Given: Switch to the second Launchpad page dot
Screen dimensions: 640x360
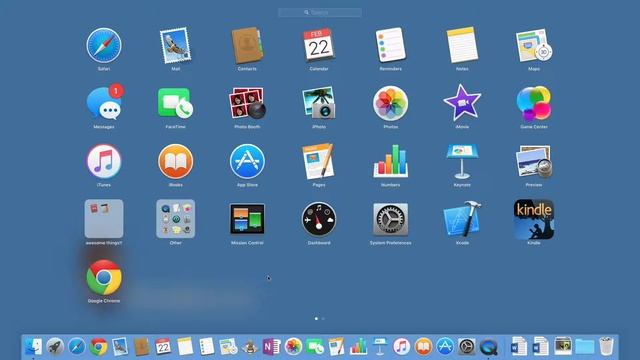Looking at the screenshot, I should (x=323, y=318).
